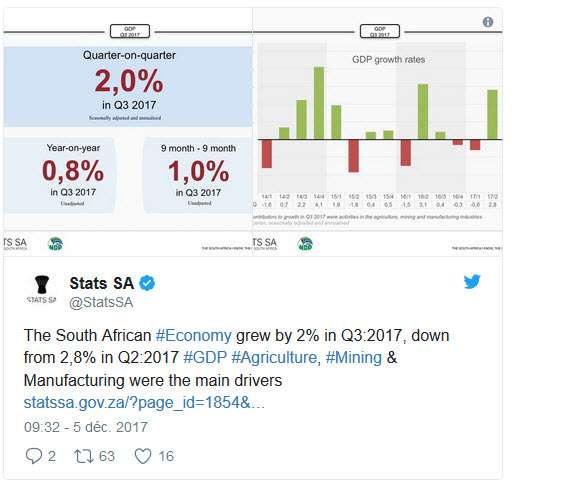Click the blue verified badge
561x481 pixels.
[147, 283]
